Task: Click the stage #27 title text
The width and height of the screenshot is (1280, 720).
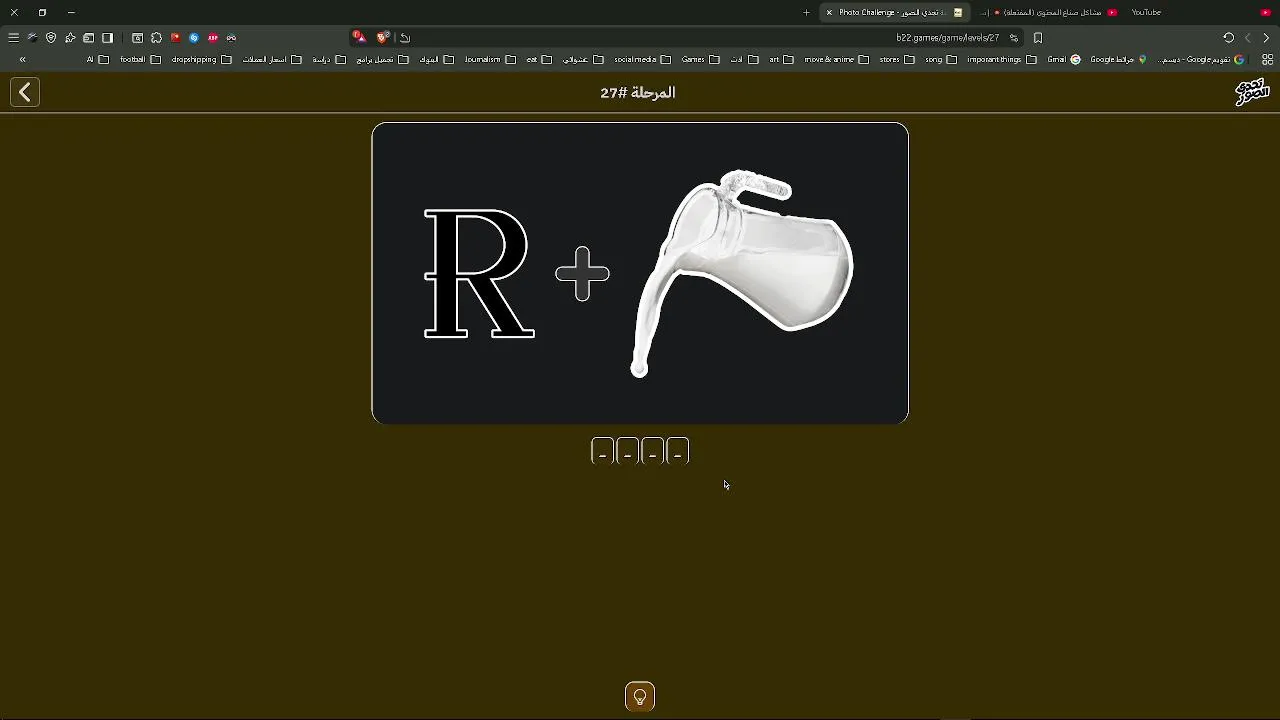Action: [x=638, y=92]
